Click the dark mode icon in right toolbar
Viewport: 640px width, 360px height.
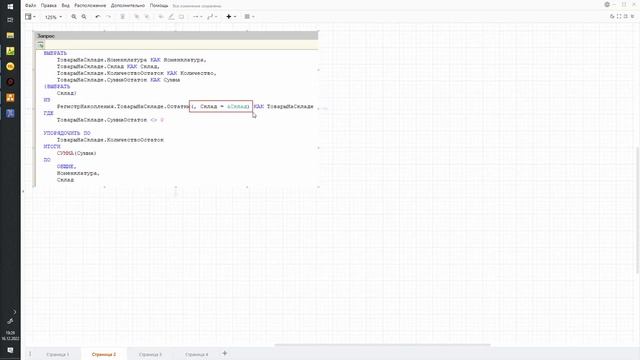click(612, 16)
